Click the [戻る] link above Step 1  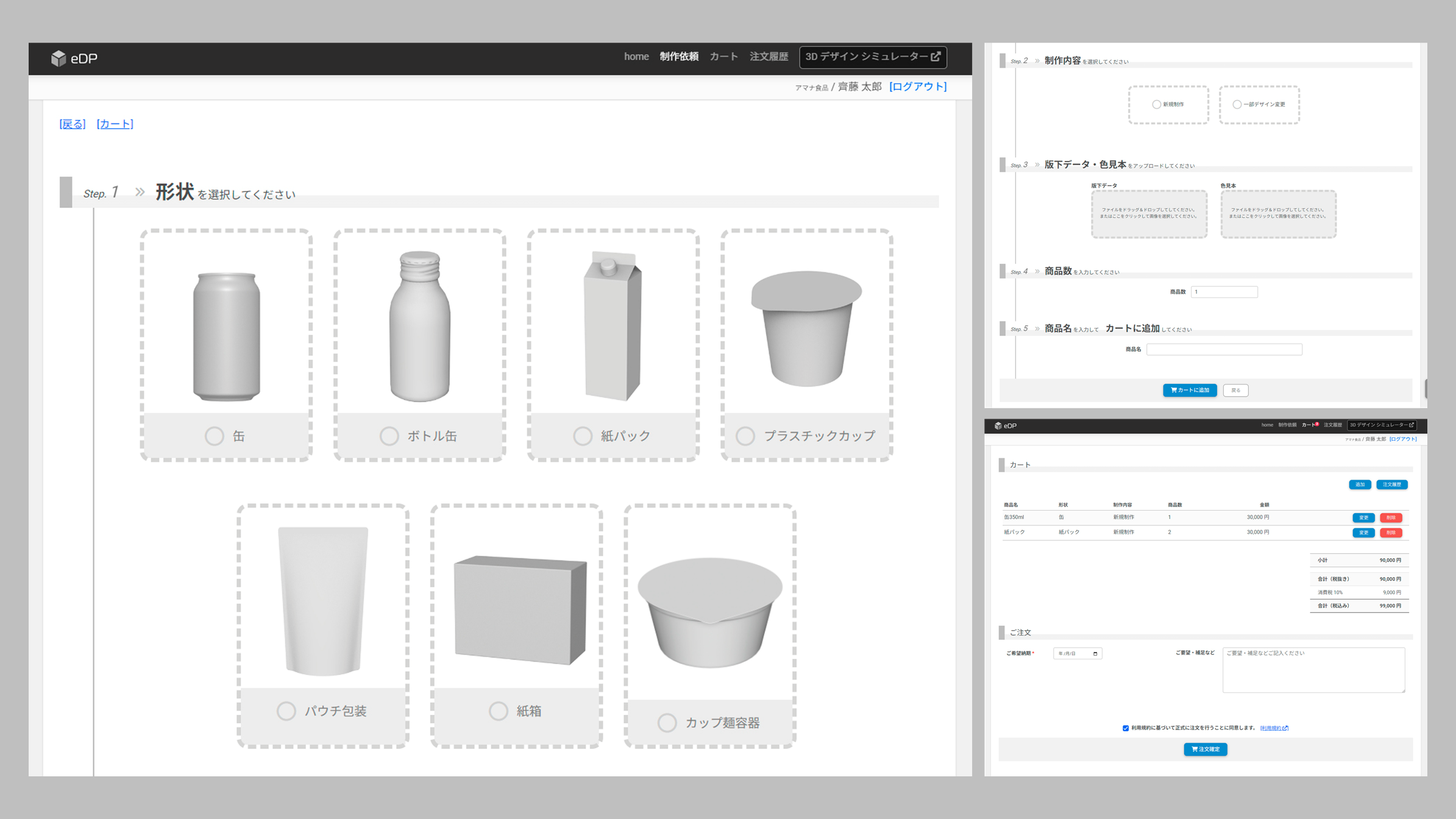pyautogui.click(x=71, y=124)
